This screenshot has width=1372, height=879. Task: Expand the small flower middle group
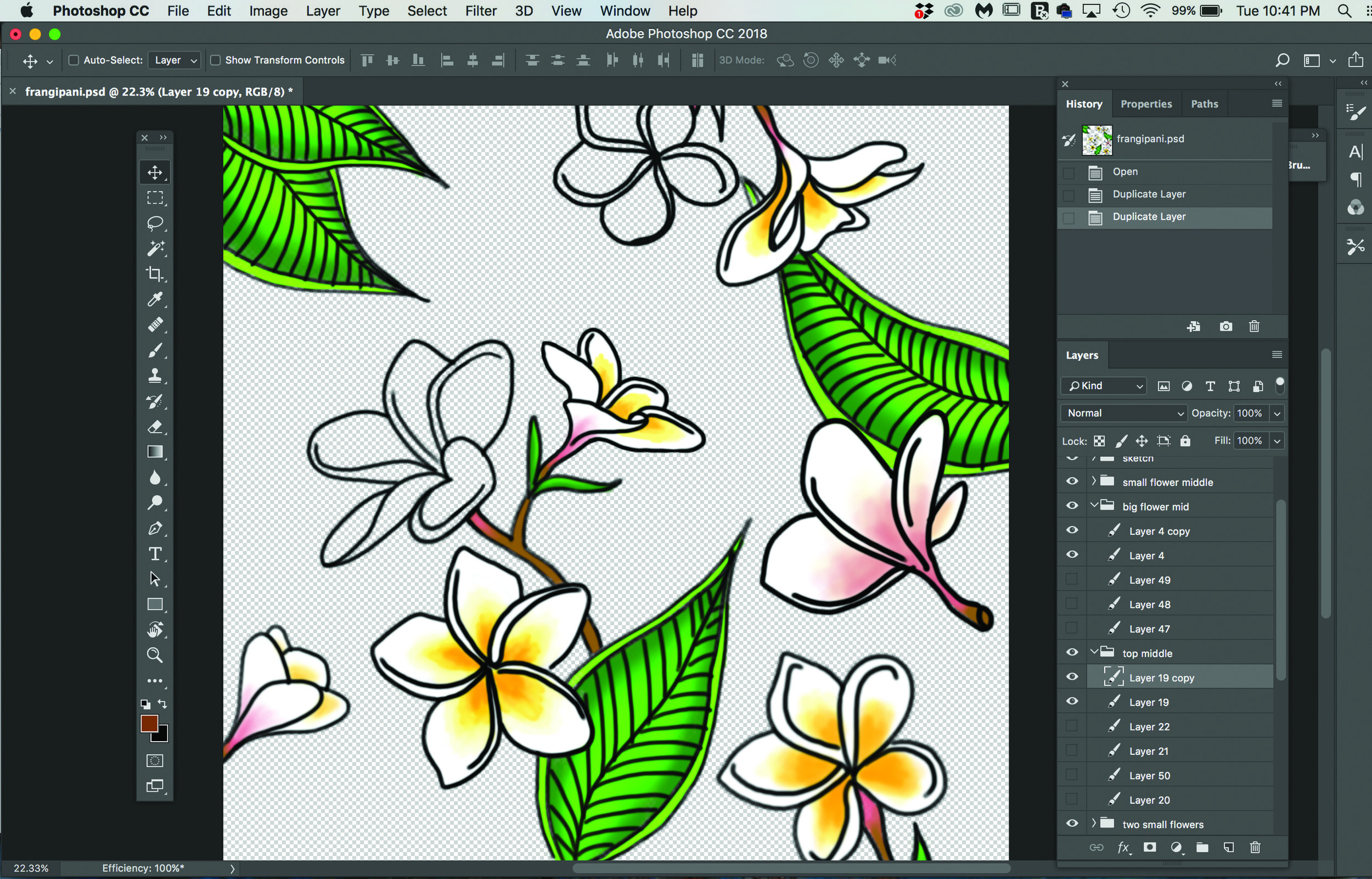point(1094,481)
